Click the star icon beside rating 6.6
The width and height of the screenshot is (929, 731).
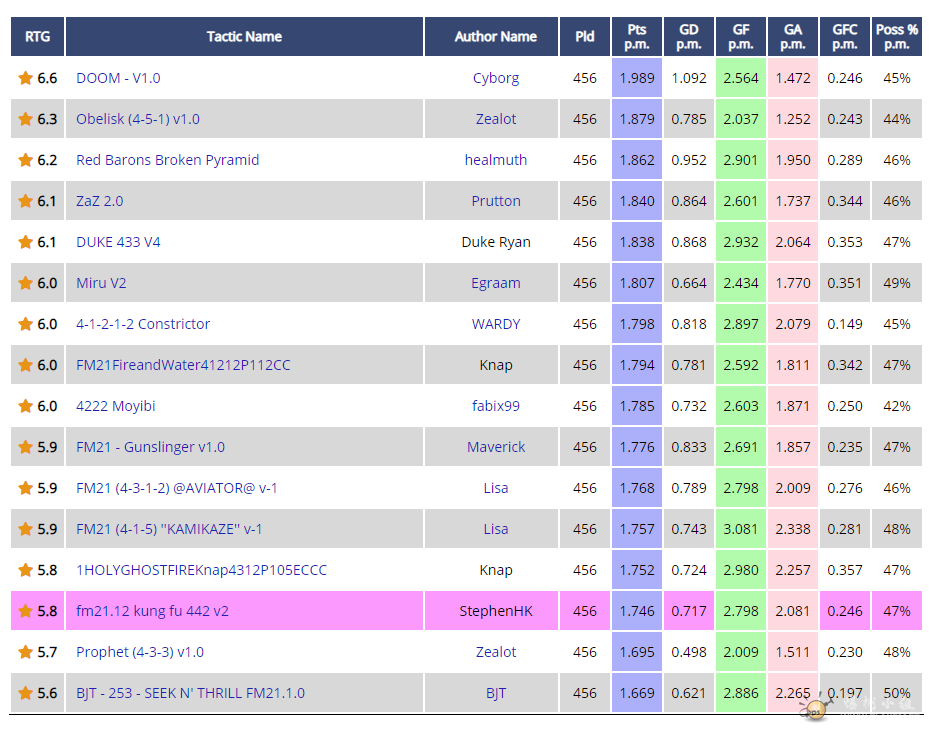[25, 78]
